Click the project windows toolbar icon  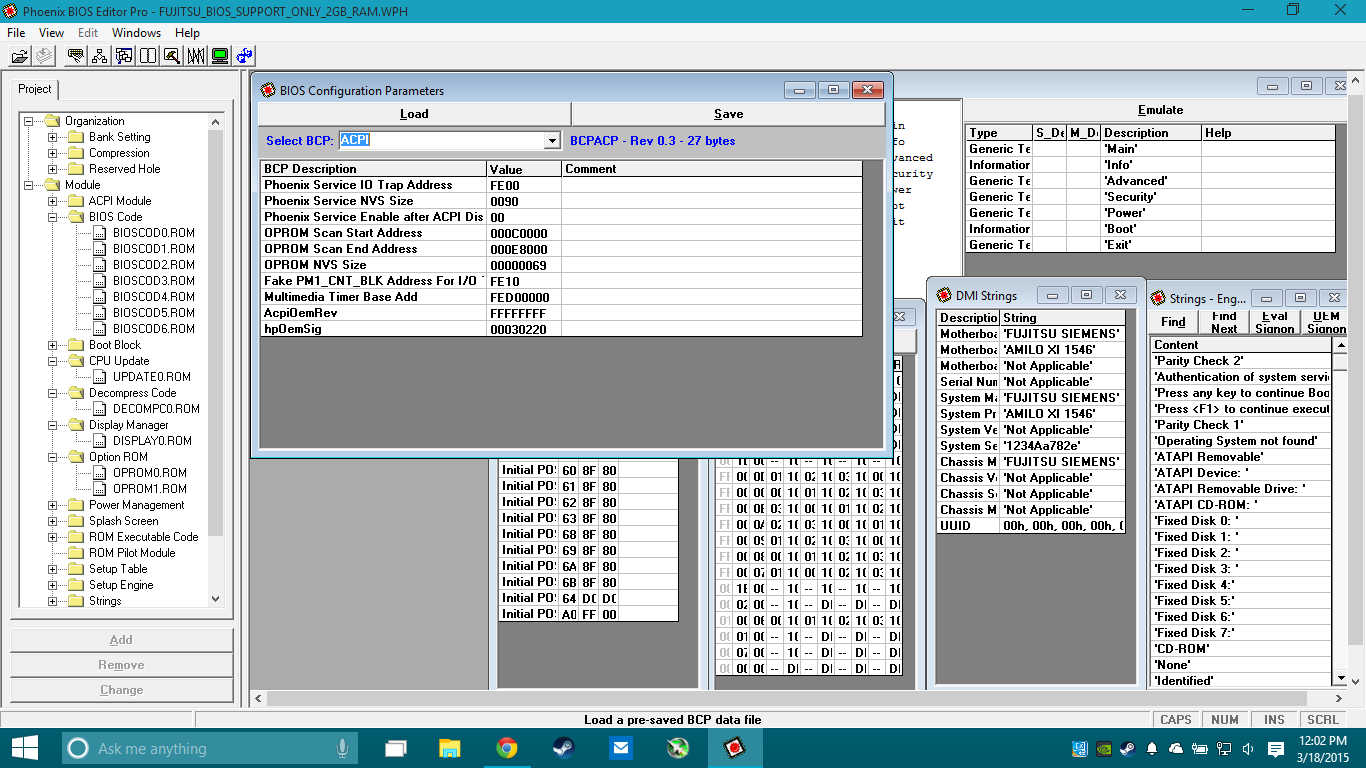pos(124,56)
